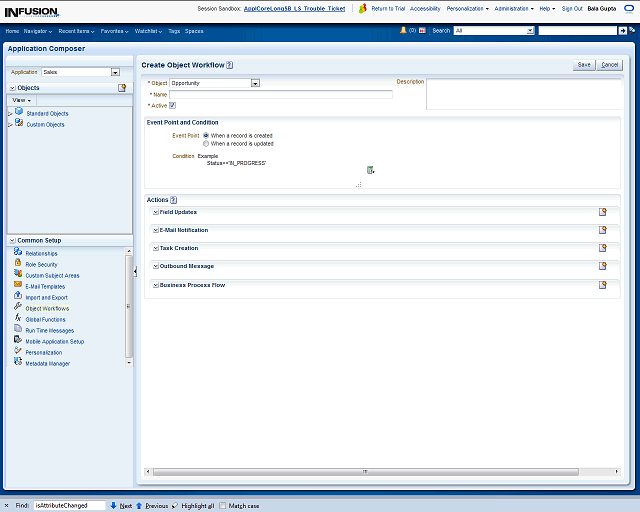Collapse the Business Process Flow section

point(155,285)
